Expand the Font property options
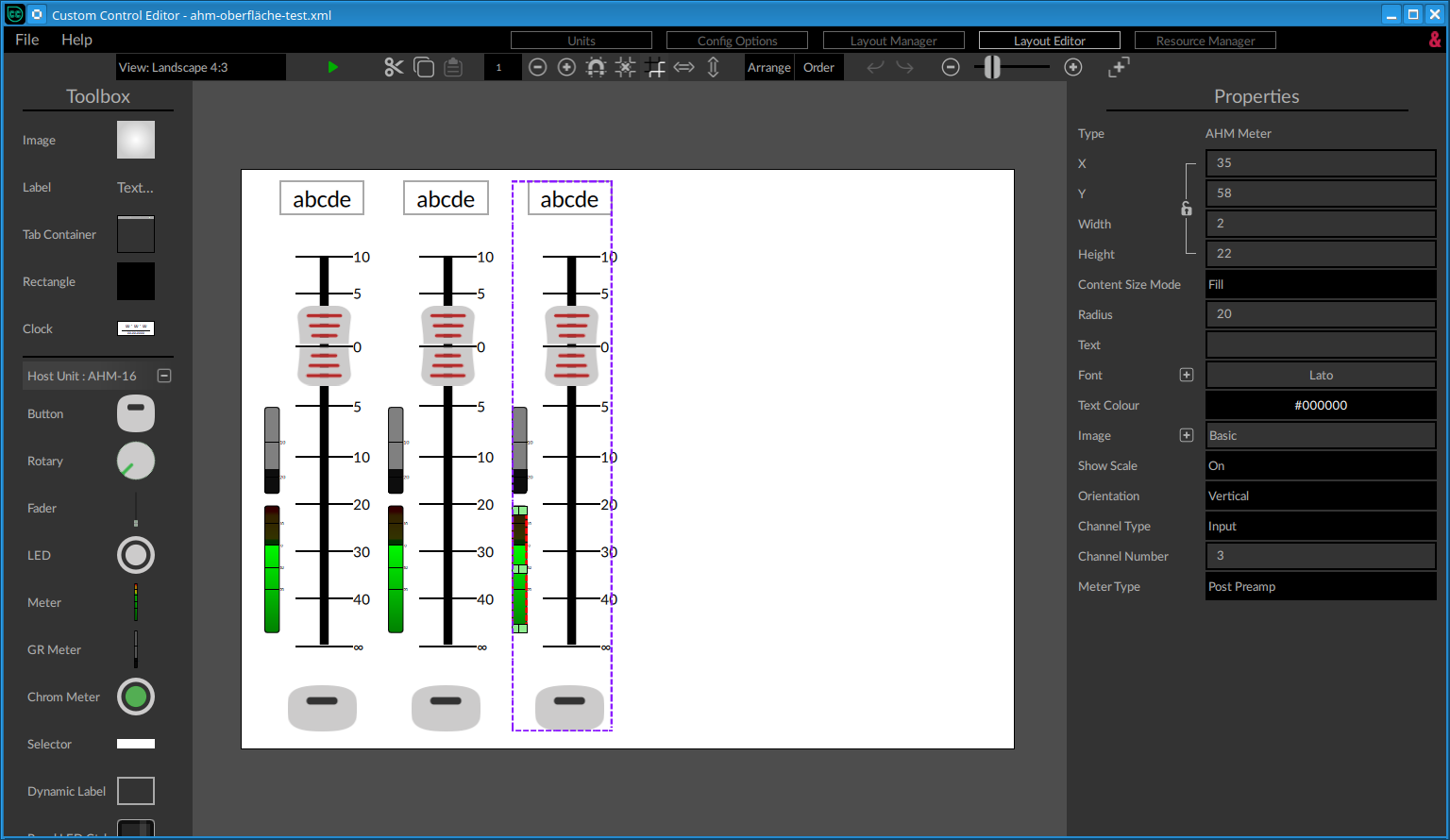Screen dimensions: 1450x840 click(x=1187, y=375)
